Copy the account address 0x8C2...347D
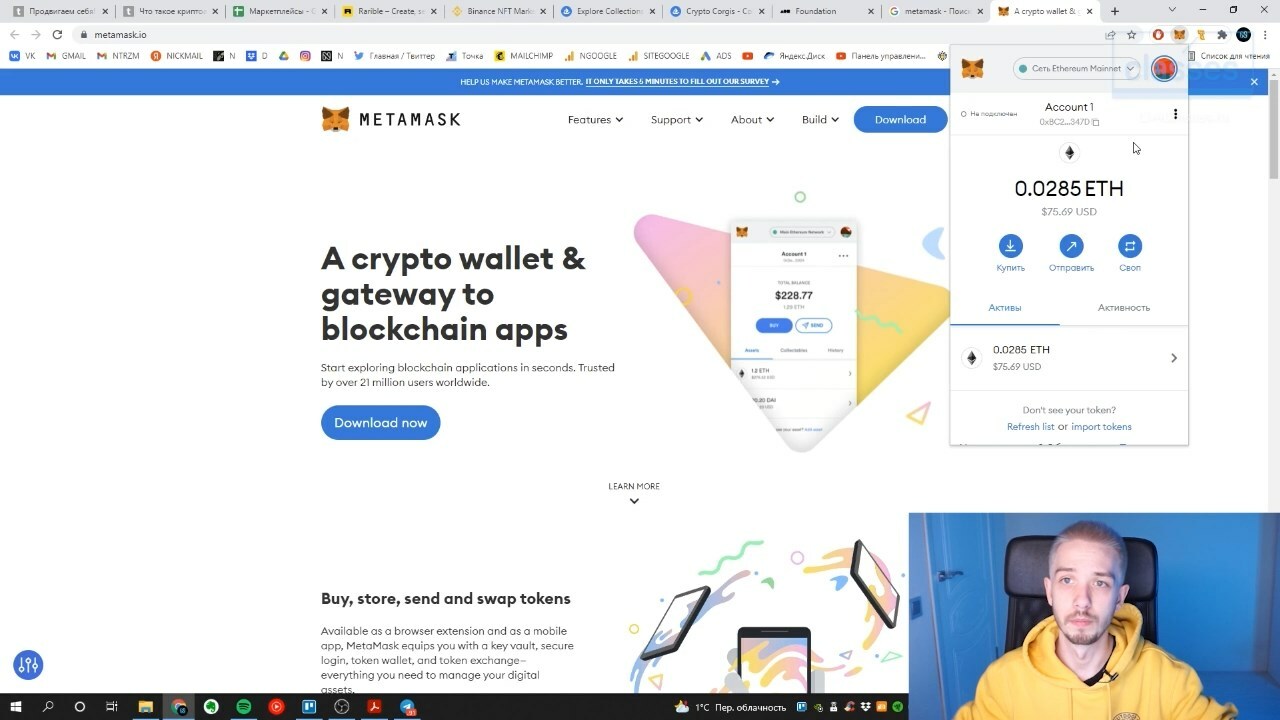The image size is (1280, 720). pos(1069,122)
